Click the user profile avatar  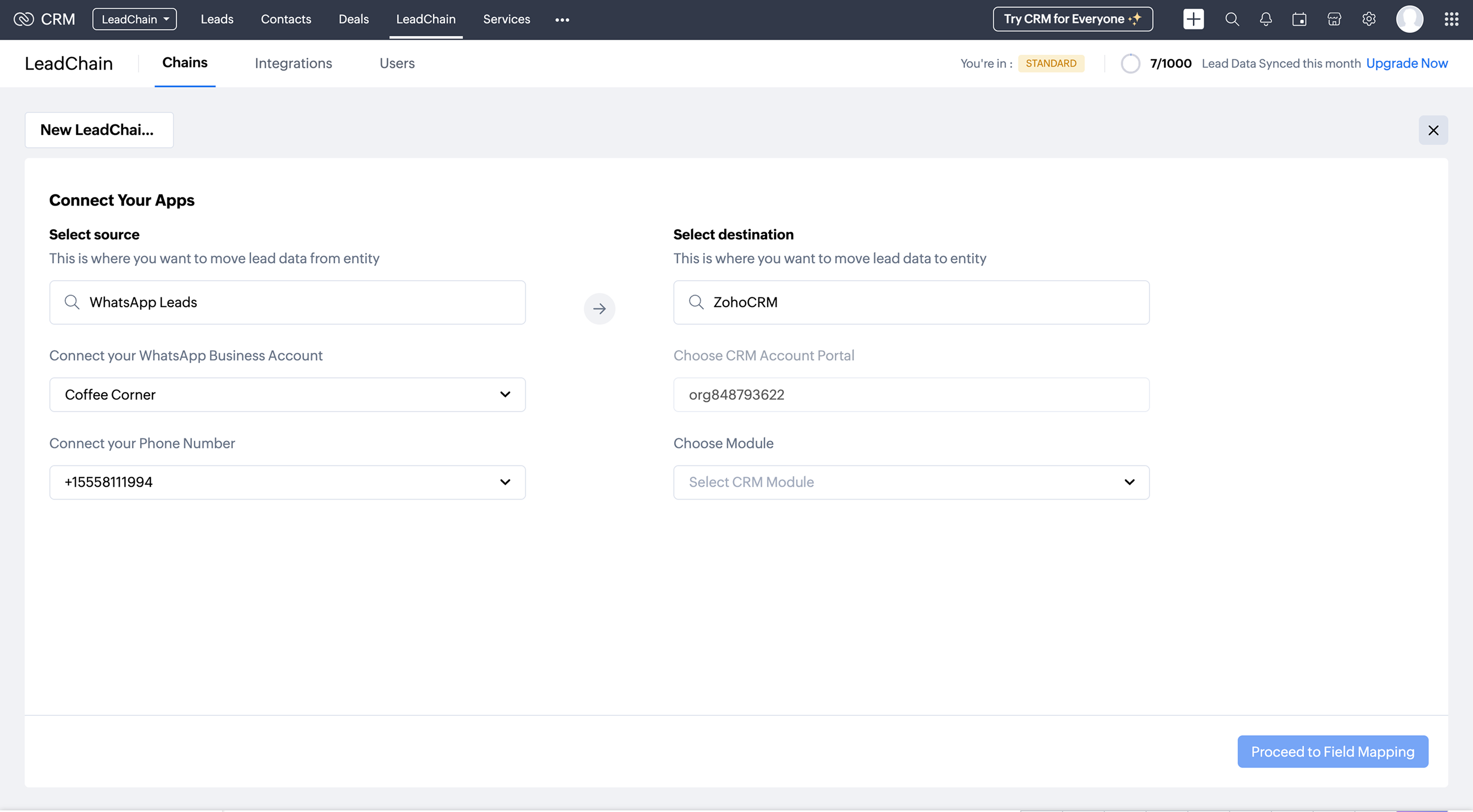tap(1409, 19)
